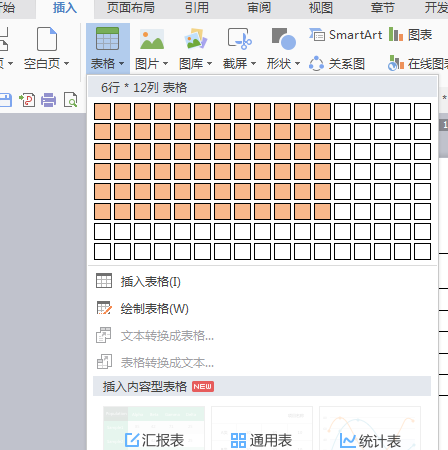Image resolution: width=448 pixels, height=450 pixels.
Task: Click the Export to PDF icon
Action: coord(27,100)
